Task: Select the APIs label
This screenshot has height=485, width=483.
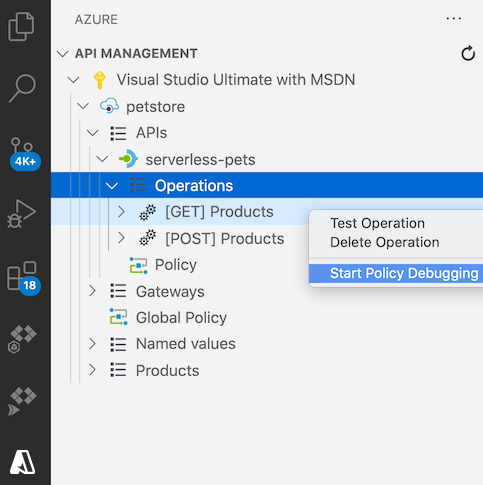Action: pos(151,133)
